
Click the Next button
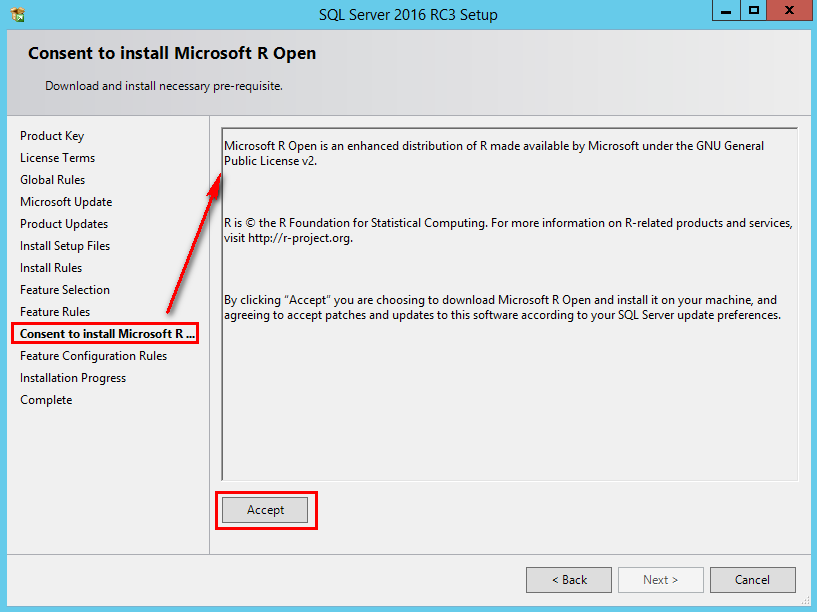[x=661, y=580]
